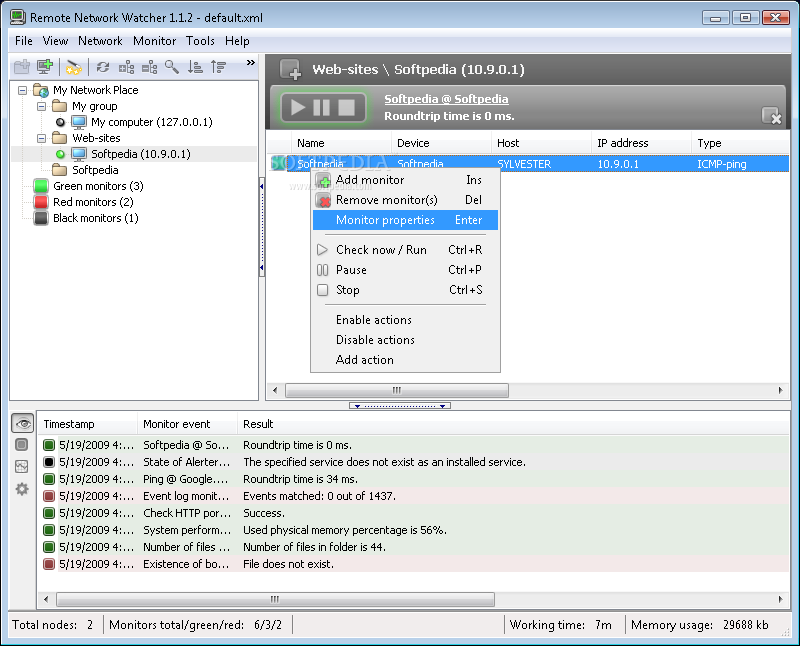Click the add computer toolbar icon
This screenshot has width=800, height=646.
point(45,66)
